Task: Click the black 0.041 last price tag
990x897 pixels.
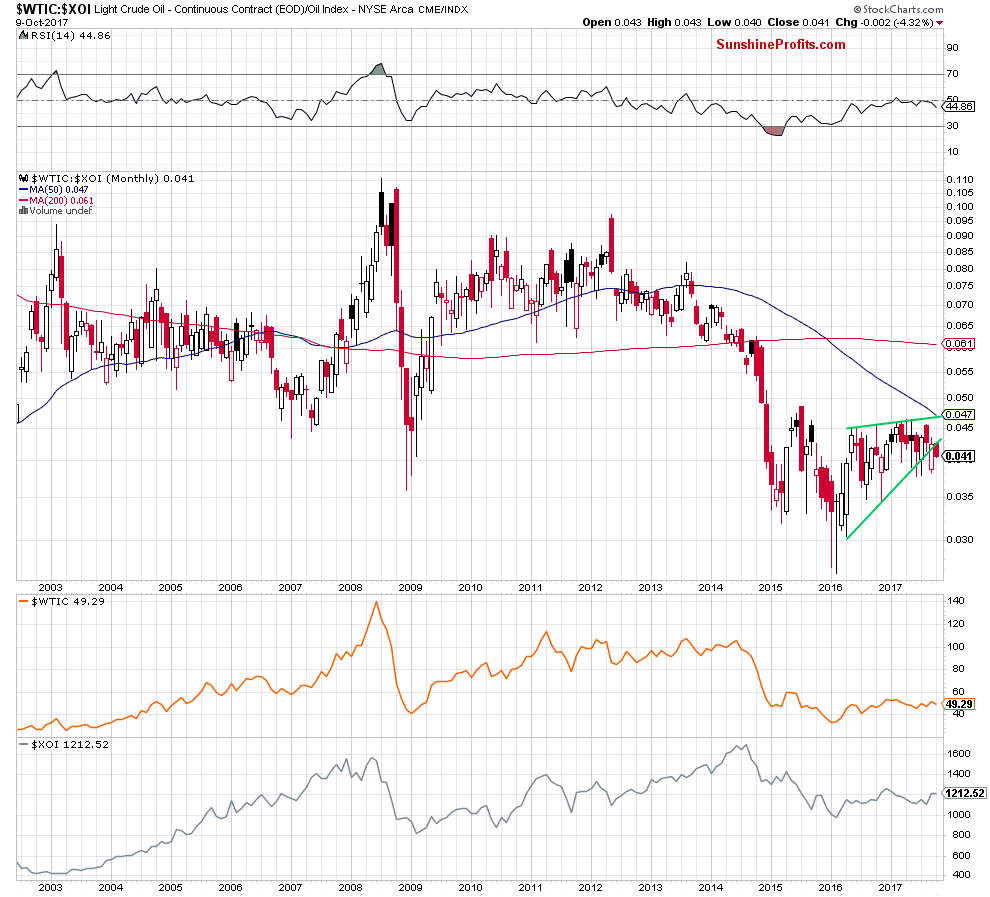Action: pos(959,456)
